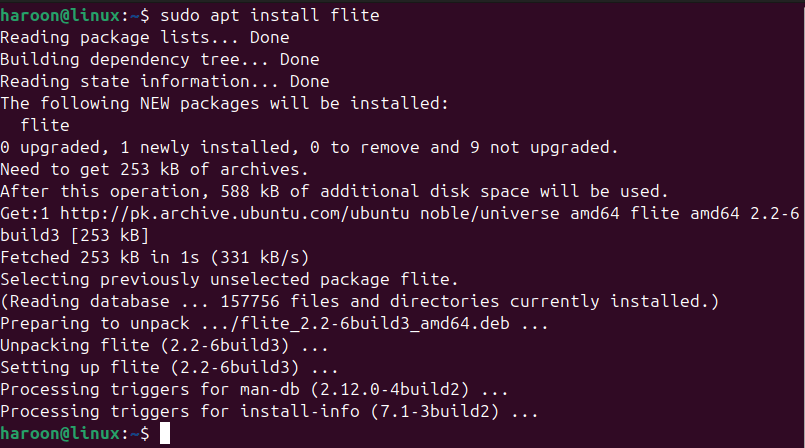Click the 'Unpacking flite (2.2-6build3)' line
The height and width of the screenshot is (448, 805).
[164, 345]
